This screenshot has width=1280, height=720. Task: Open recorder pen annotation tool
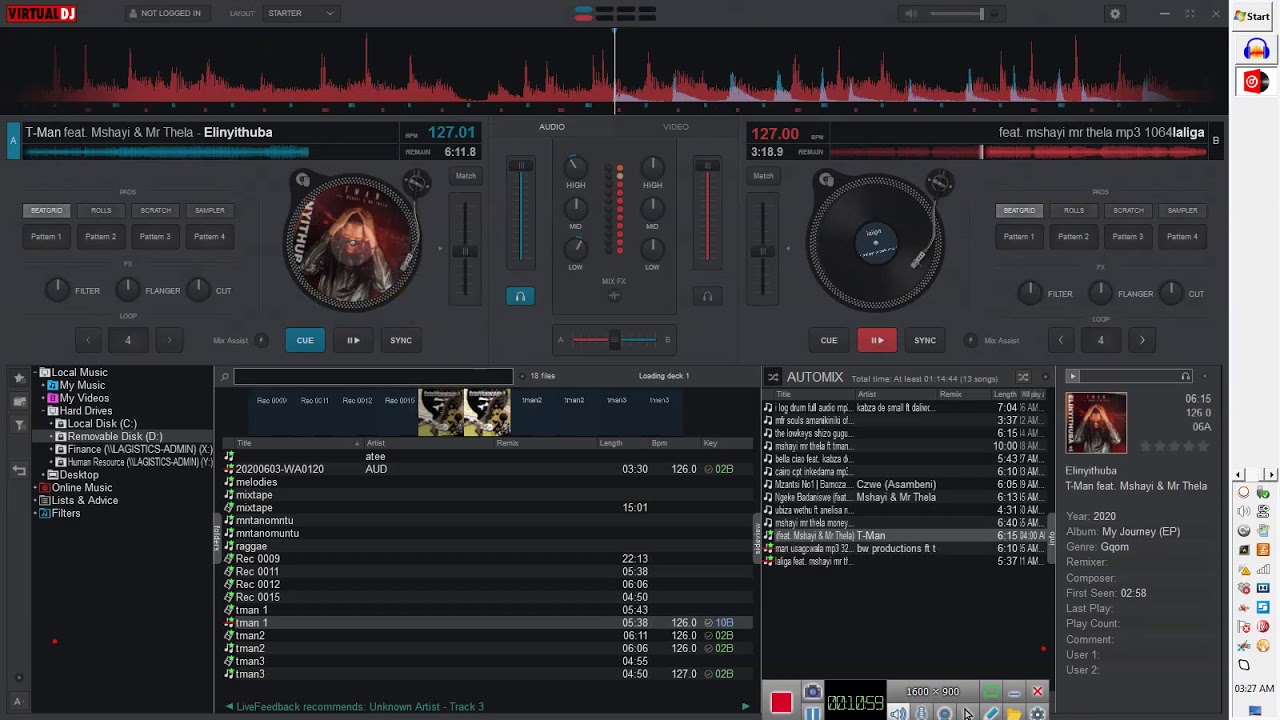(x=991, y=713)
